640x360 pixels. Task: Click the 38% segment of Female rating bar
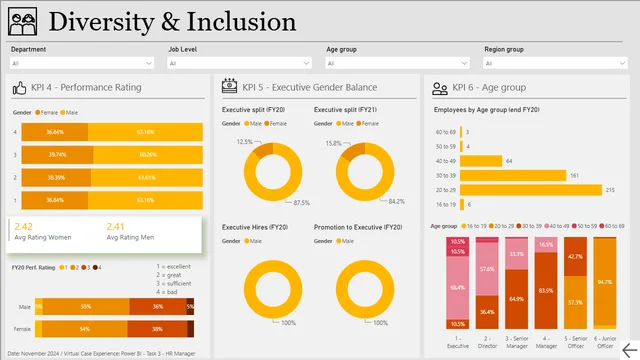click(x=157, y=329)
